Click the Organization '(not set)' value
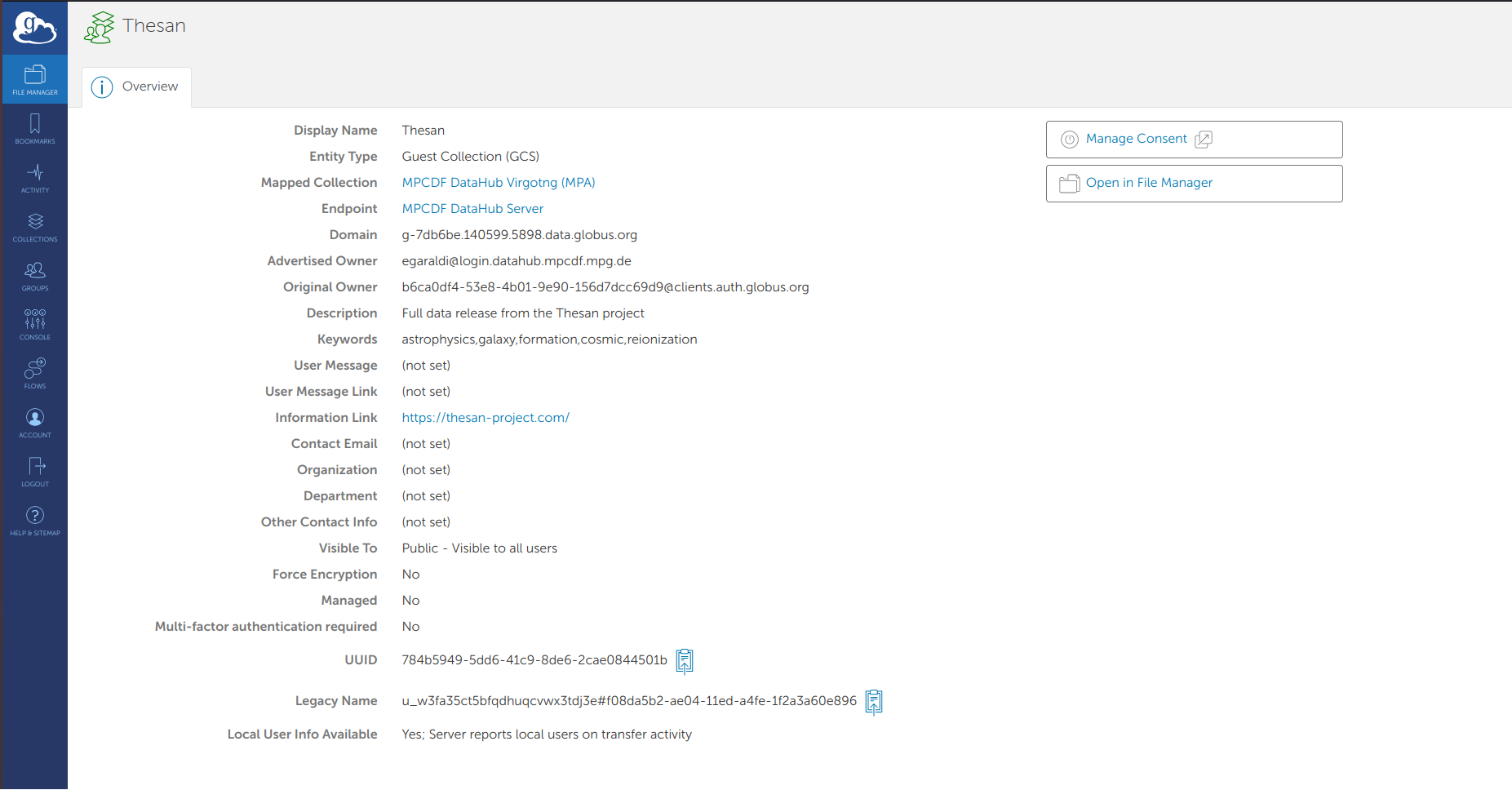 426,470
